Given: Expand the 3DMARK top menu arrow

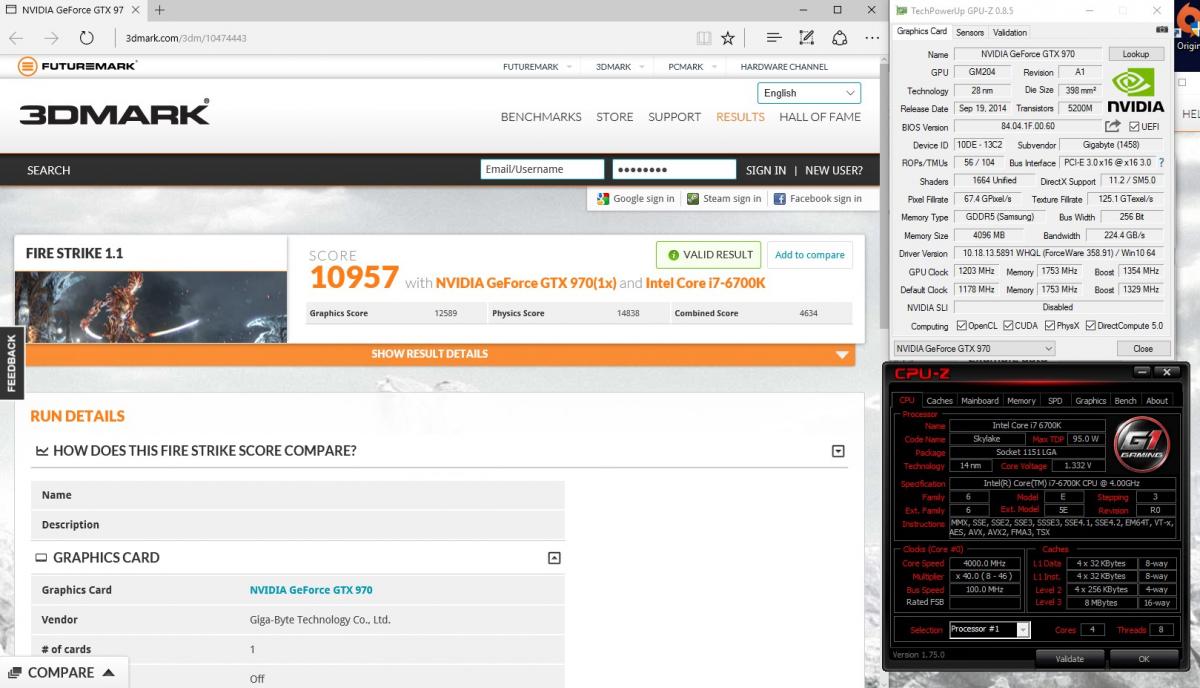Looking at the screenshot, I should point(641,67).
